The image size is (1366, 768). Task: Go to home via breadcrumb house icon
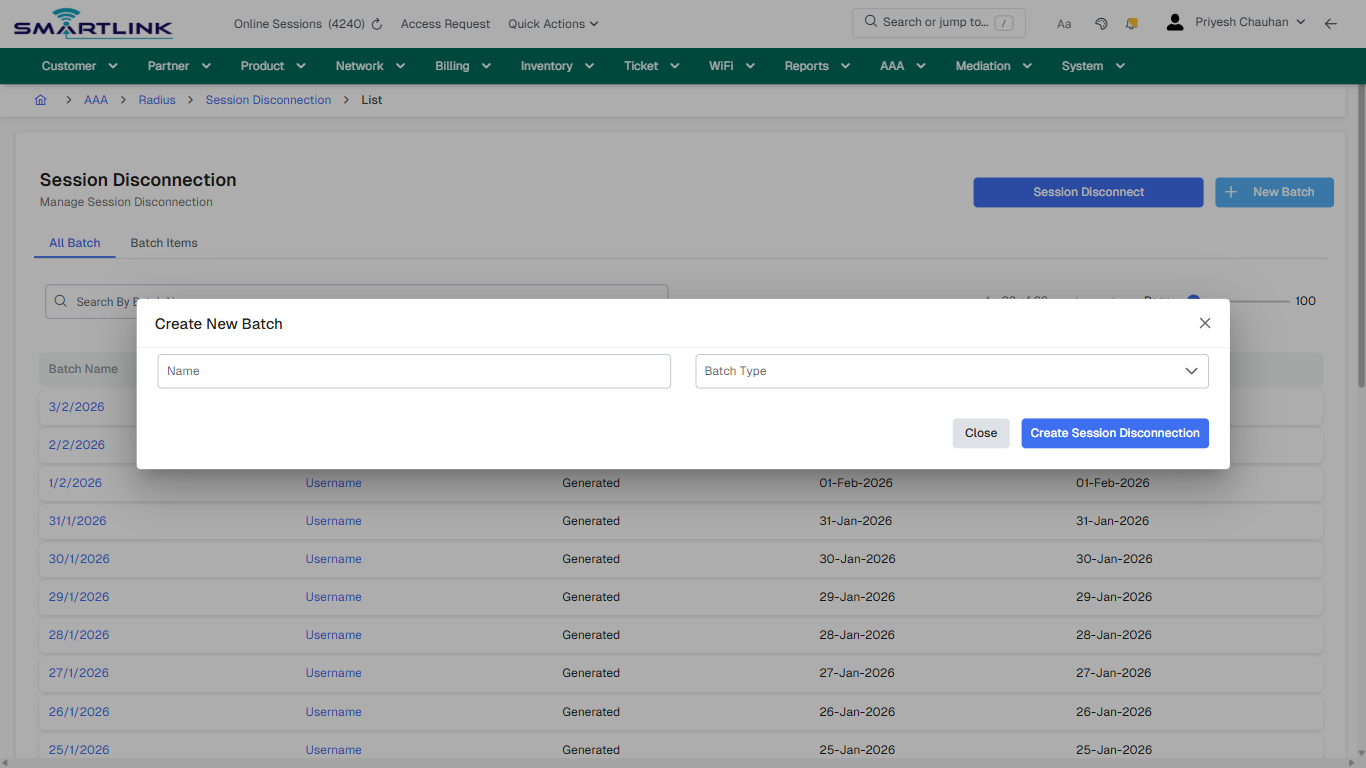(40, 99)
